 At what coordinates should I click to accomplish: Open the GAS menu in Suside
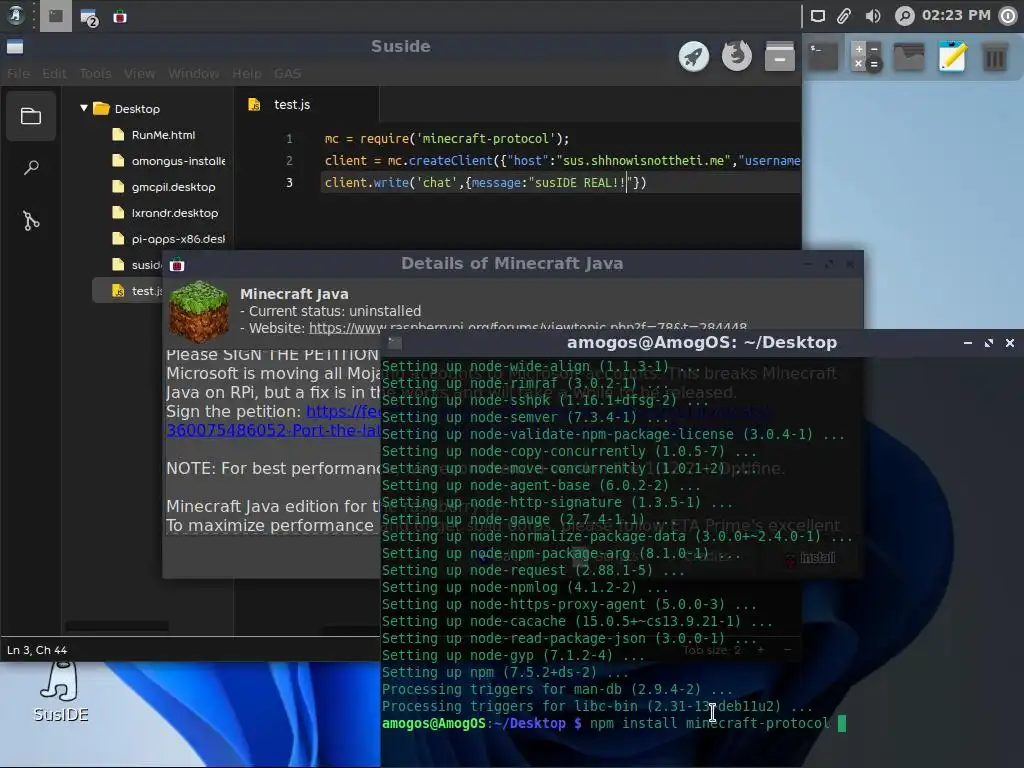287,73
